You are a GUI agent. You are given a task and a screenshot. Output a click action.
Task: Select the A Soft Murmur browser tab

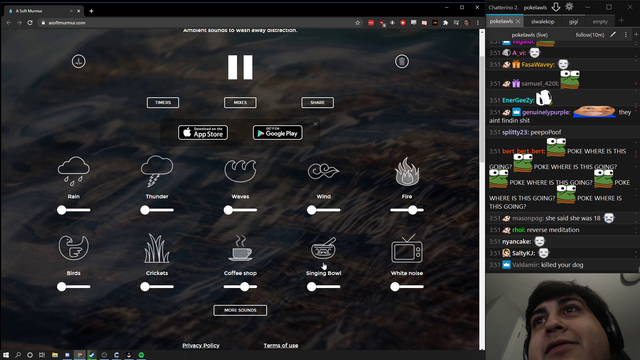tap(42, 11)
